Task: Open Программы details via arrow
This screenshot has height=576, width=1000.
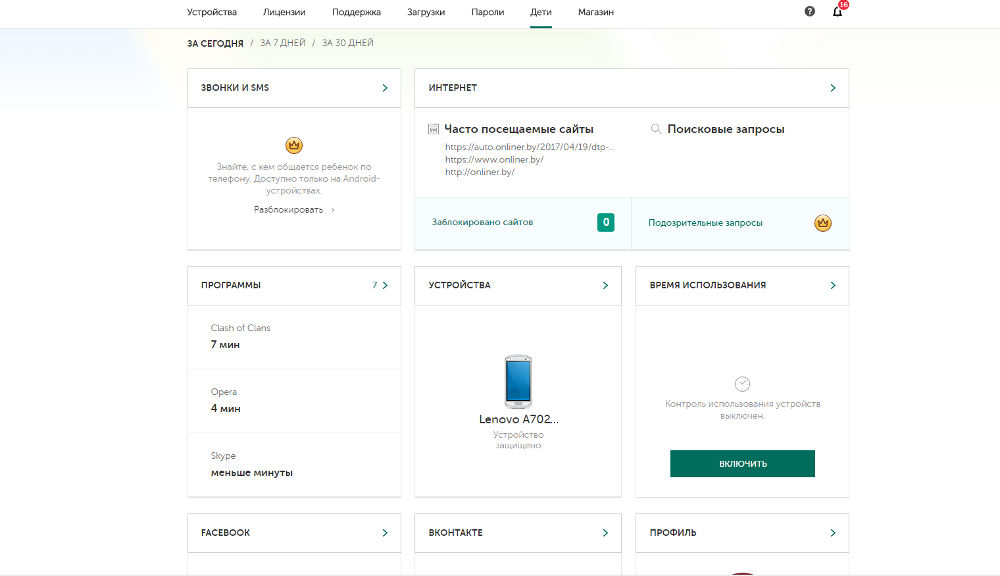Action: pyautogui.click(x=385, y=285)
